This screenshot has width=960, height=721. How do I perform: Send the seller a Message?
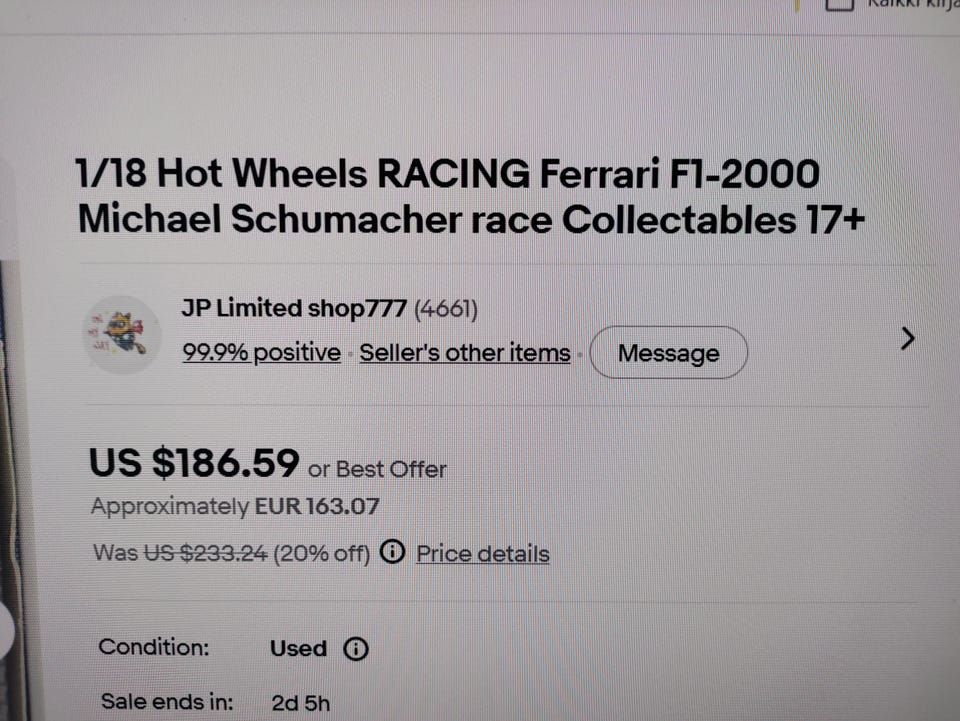668,353
